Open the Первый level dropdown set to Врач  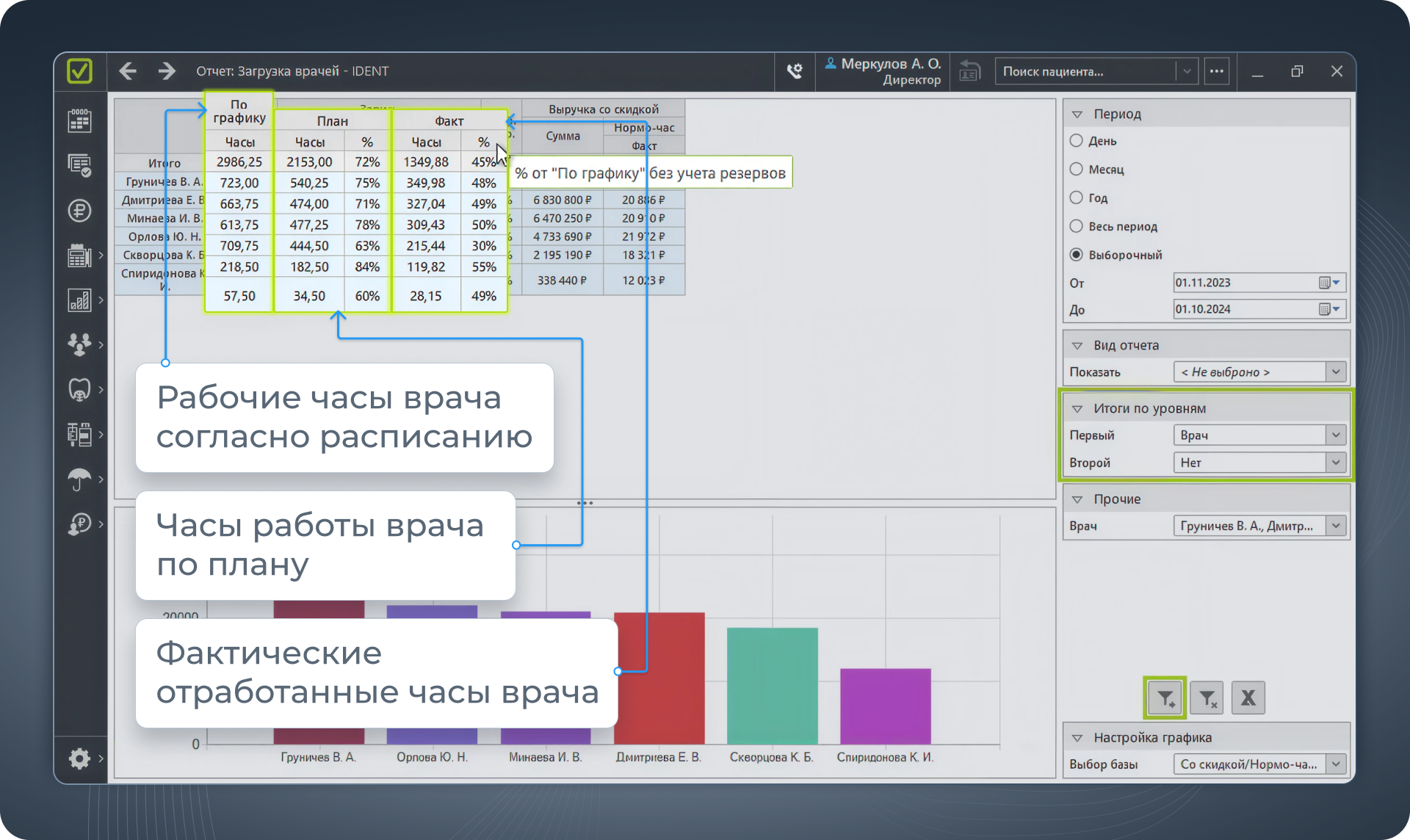pyautogui.click(x=1259, y=435)
